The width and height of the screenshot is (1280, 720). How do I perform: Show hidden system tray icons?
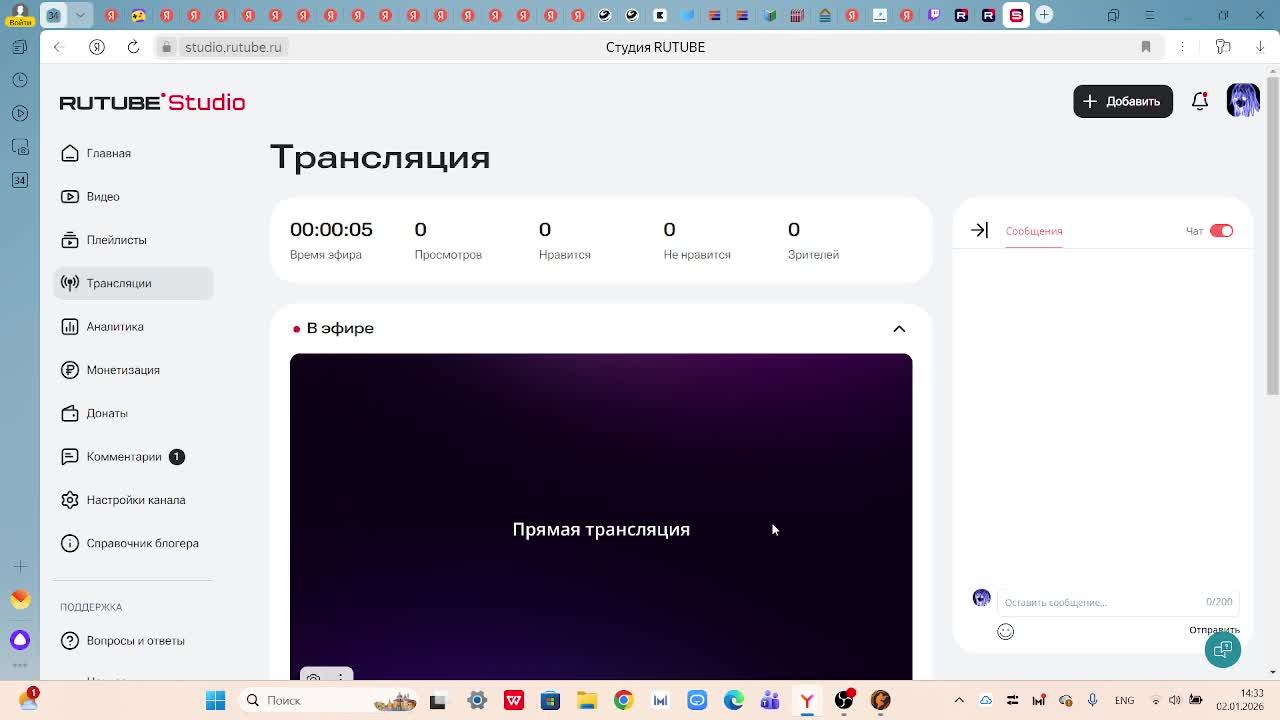point(959,700)
